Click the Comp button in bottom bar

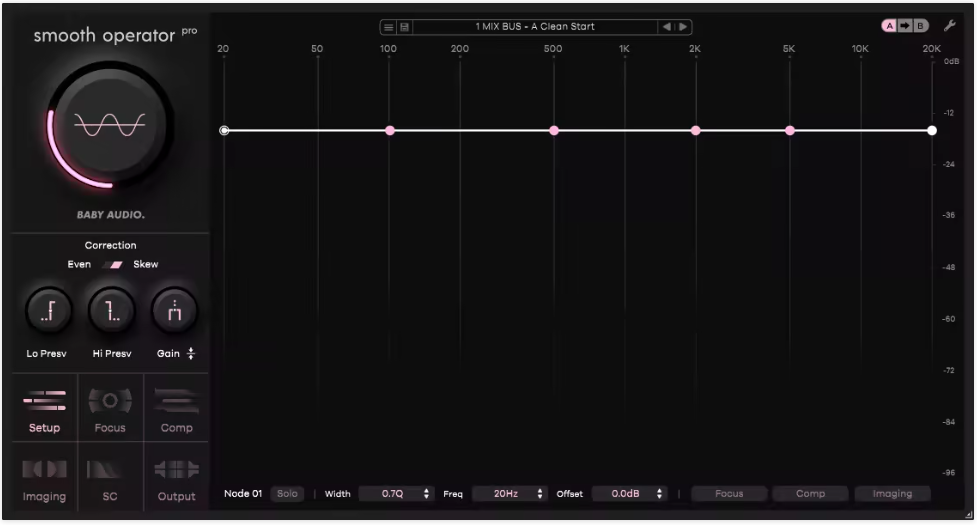[x=810, y=493]
